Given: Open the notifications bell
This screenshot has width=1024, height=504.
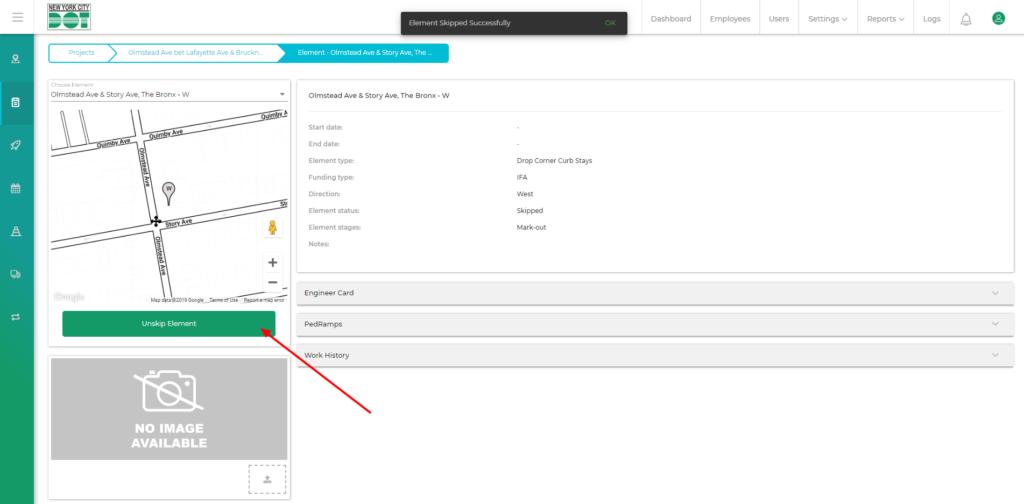Looking at the screenshot, I should [965, 19].
